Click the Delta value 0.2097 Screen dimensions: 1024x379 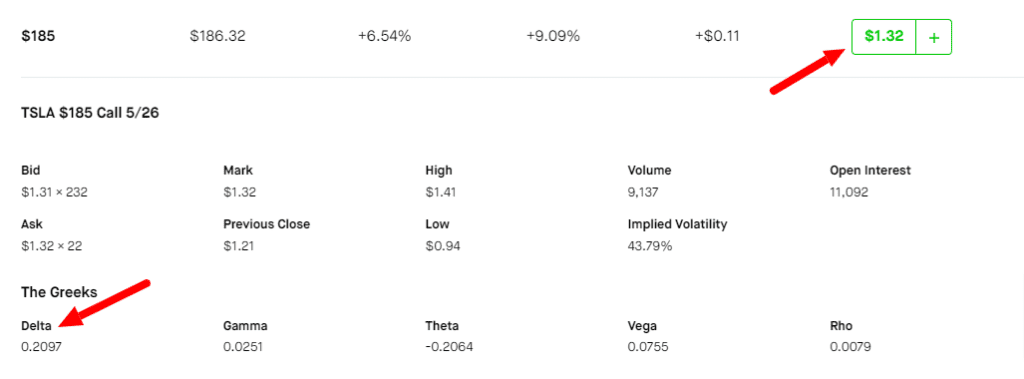click(x=41, y=347)
